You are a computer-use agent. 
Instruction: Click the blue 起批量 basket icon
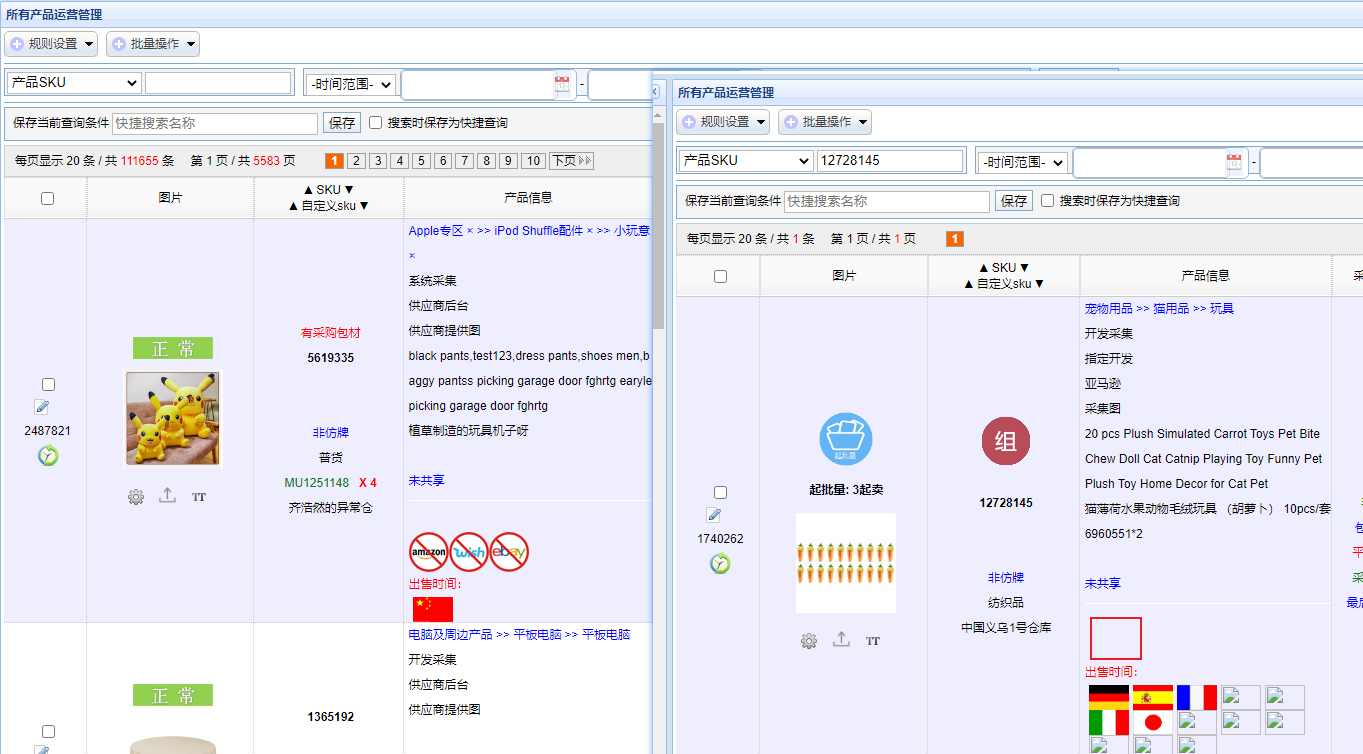846,440
